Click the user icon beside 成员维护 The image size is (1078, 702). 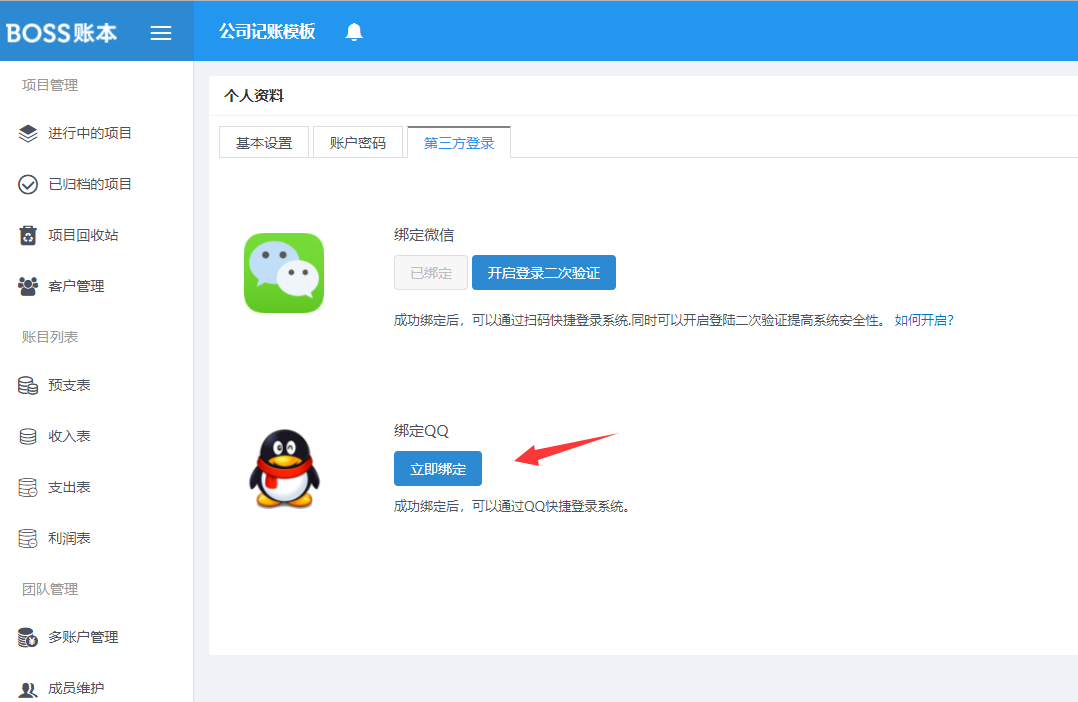pyautogui.click(x=28, y=689)
